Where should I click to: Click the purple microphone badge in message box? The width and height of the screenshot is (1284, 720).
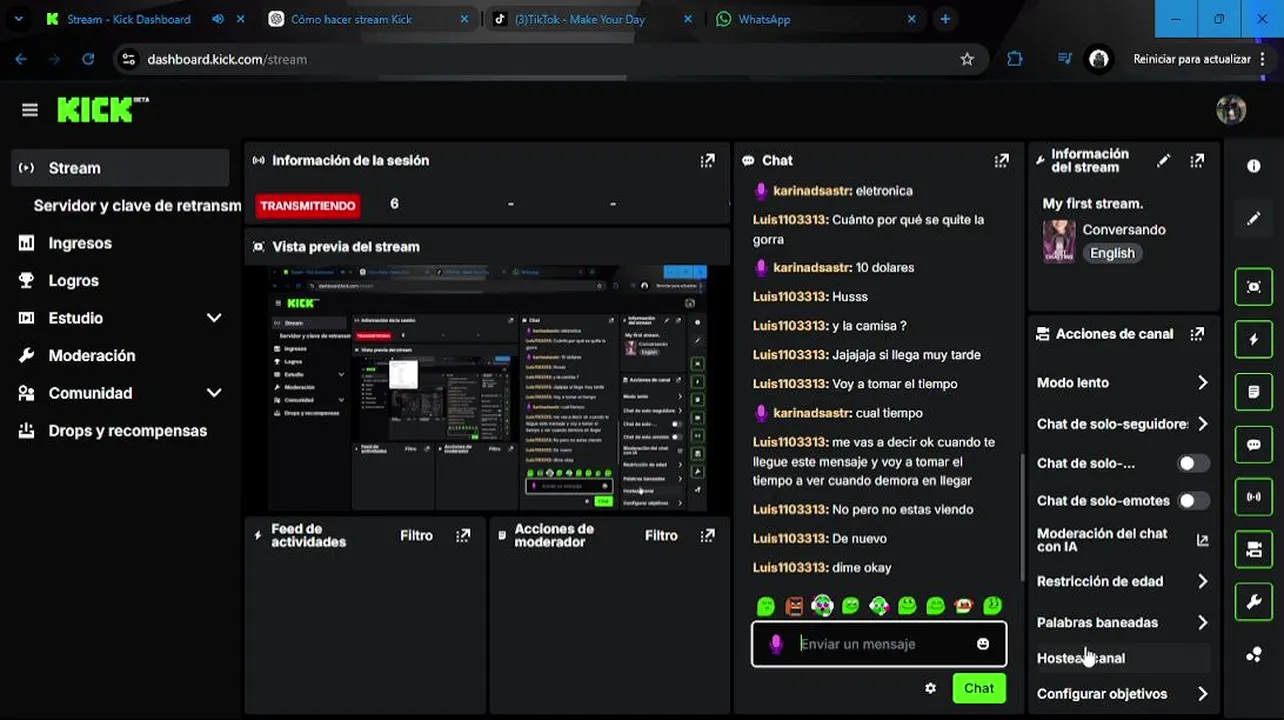775,644
